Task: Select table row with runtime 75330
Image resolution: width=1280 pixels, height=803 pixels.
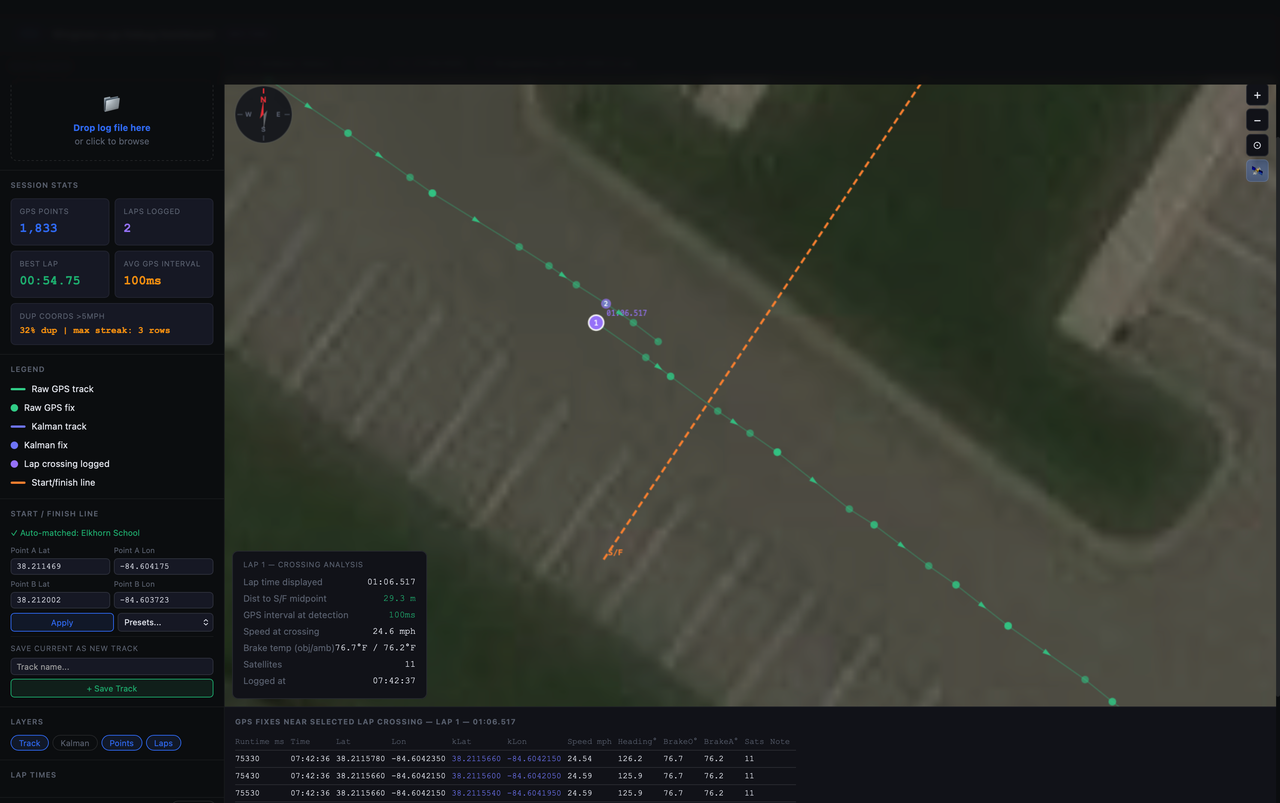Action: tap(515, 759)
